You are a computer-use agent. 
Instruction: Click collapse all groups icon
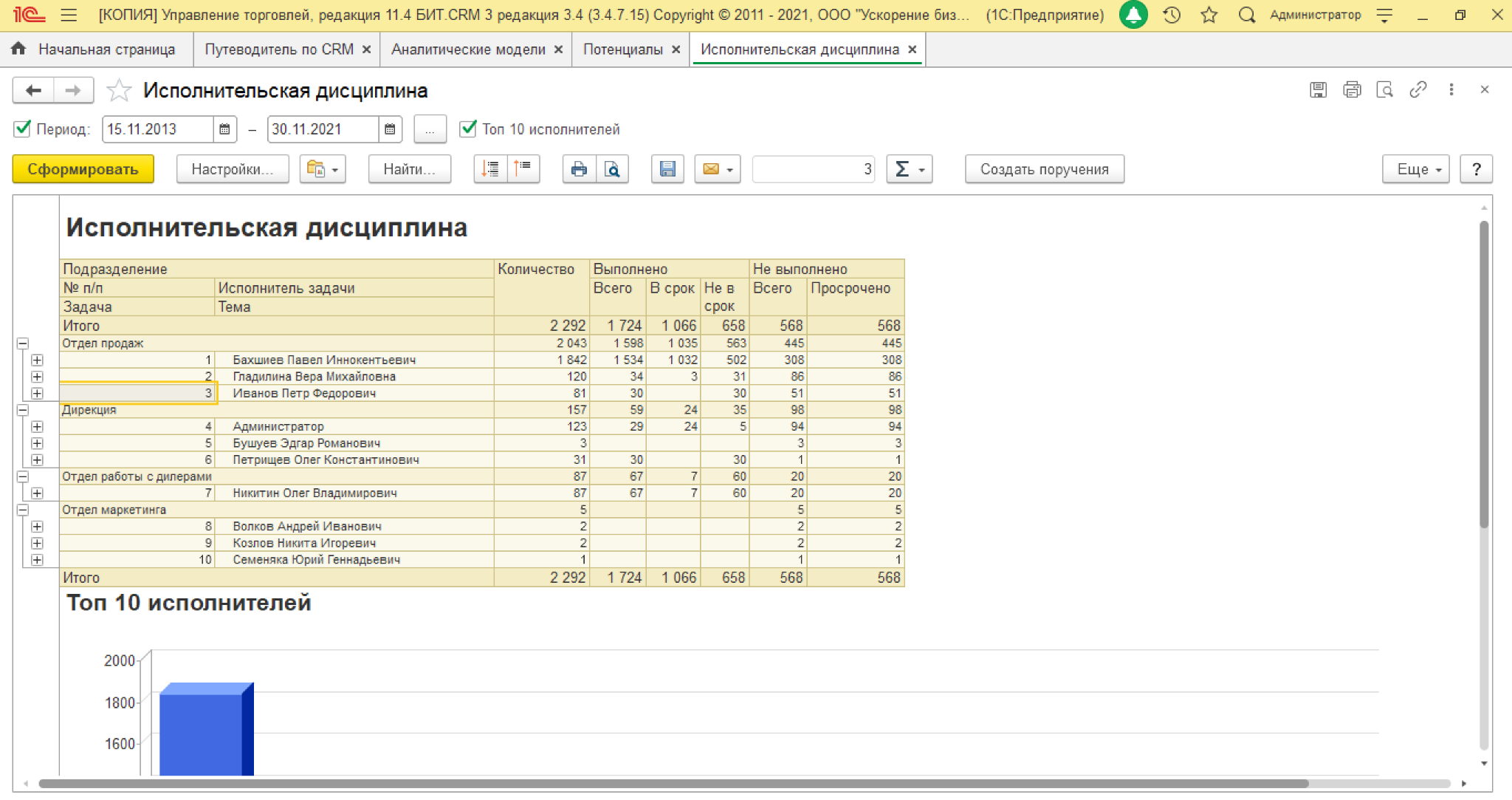[523, 169]
